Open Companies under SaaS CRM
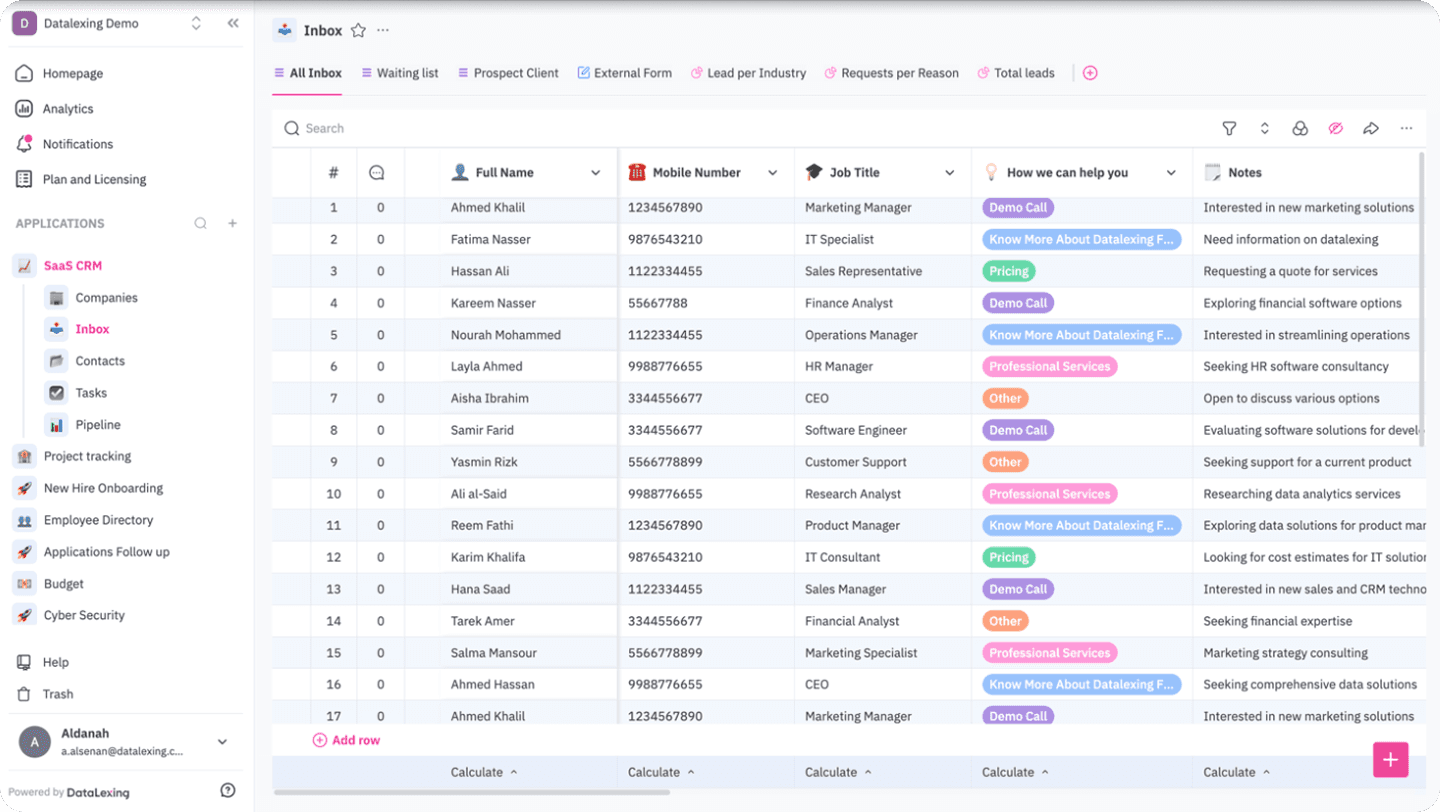Viewport: 1440px width, 812px height. [106, 298]
